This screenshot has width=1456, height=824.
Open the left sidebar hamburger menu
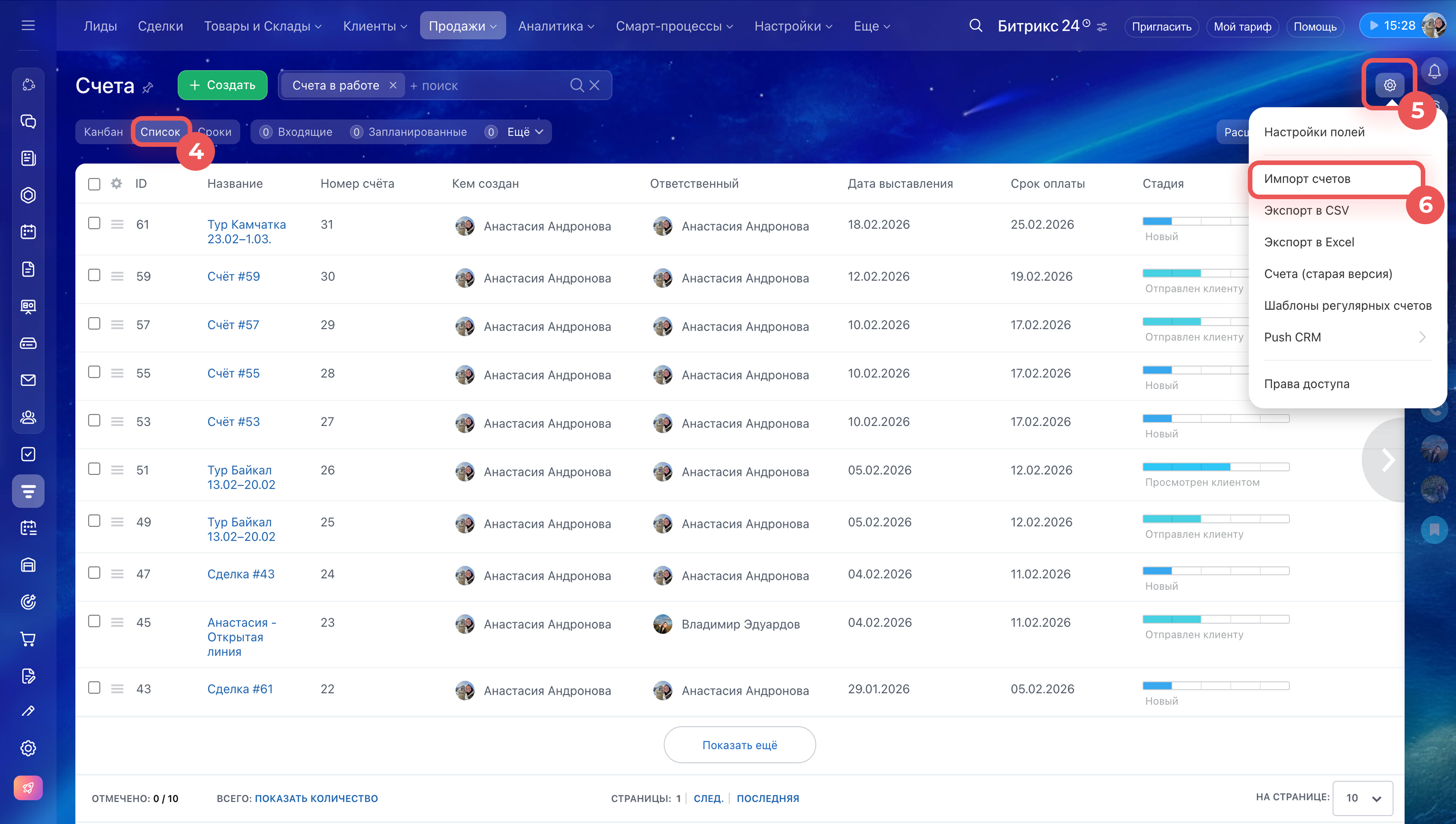pos(28,25)
